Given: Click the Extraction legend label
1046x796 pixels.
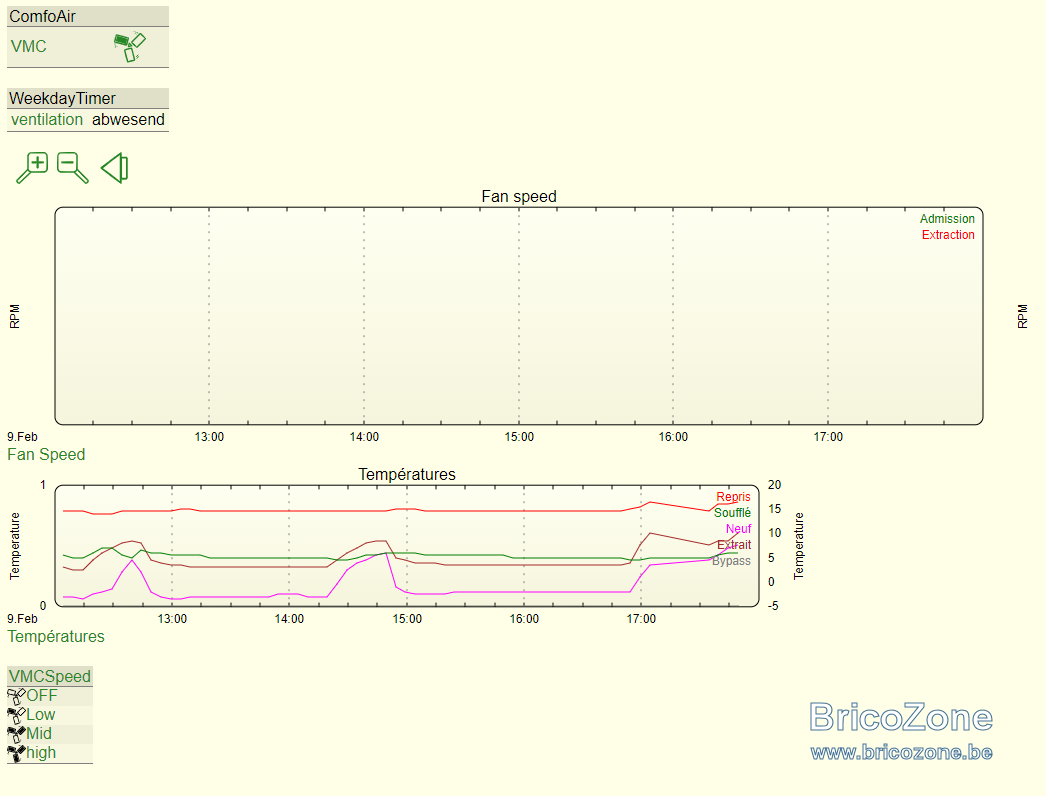Looking at the screenshot, I should (948, 235).
